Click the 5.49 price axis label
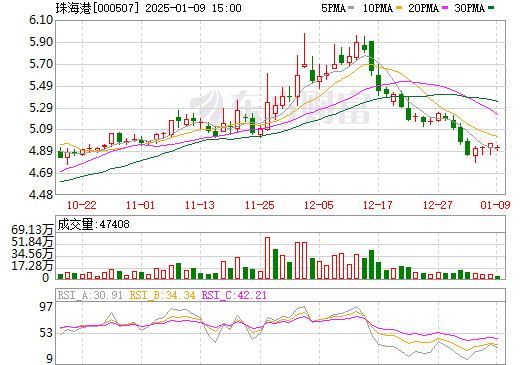 (41, 86)
